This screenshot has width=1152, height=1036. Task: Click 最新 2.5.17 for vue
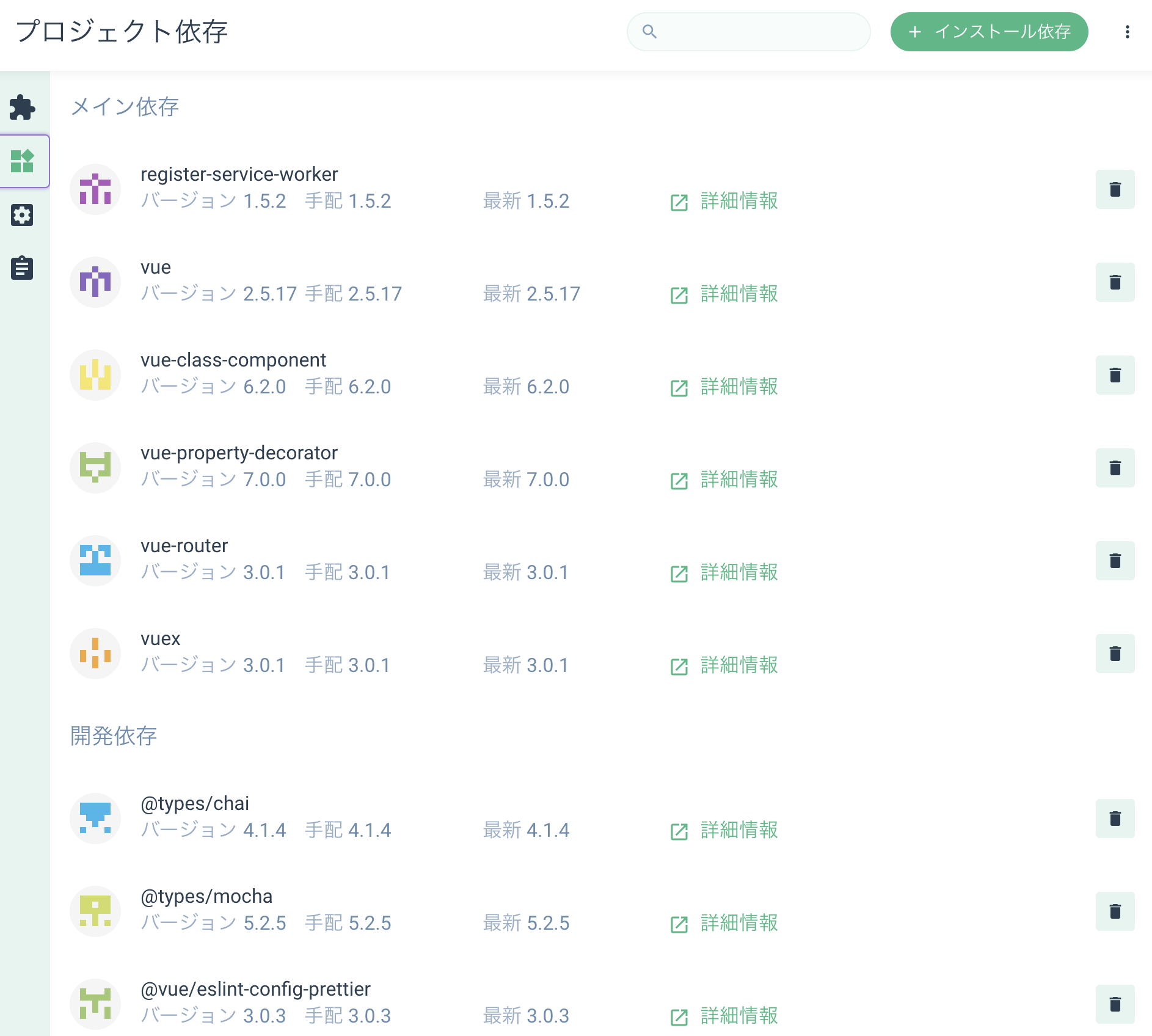coord(531,294)
